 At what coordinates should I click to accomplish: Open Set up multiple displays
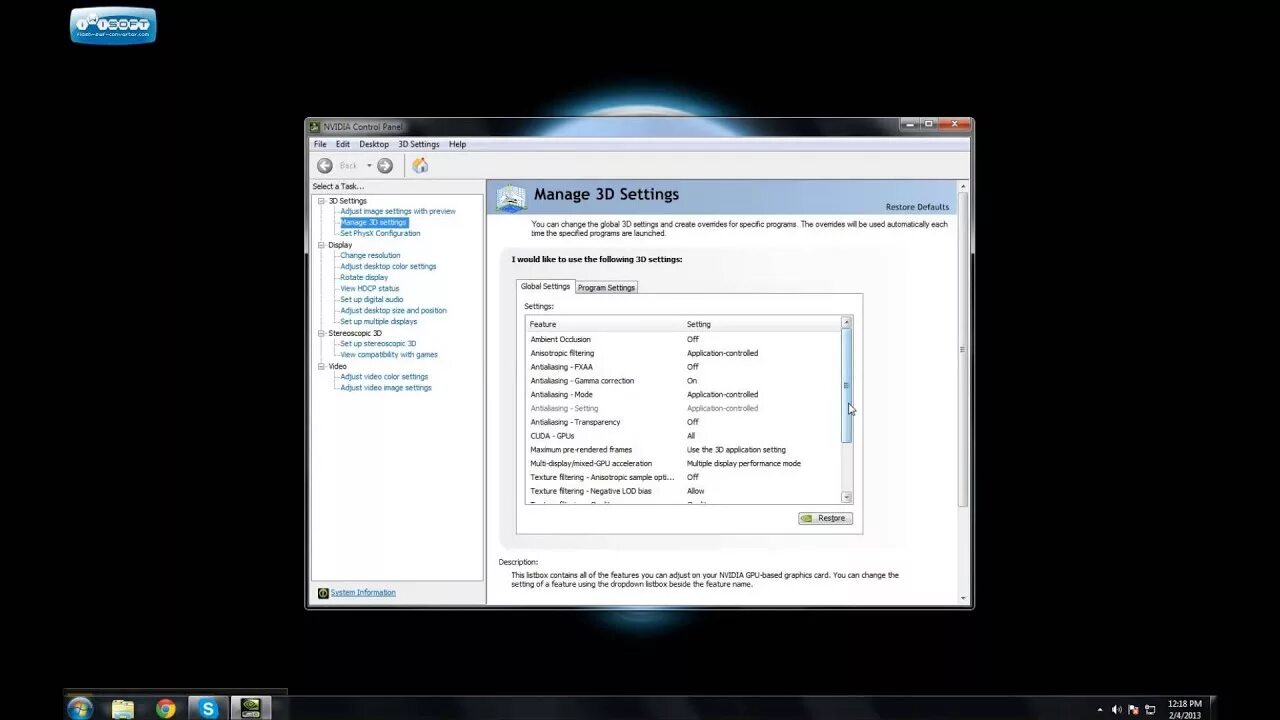point(379,321)
